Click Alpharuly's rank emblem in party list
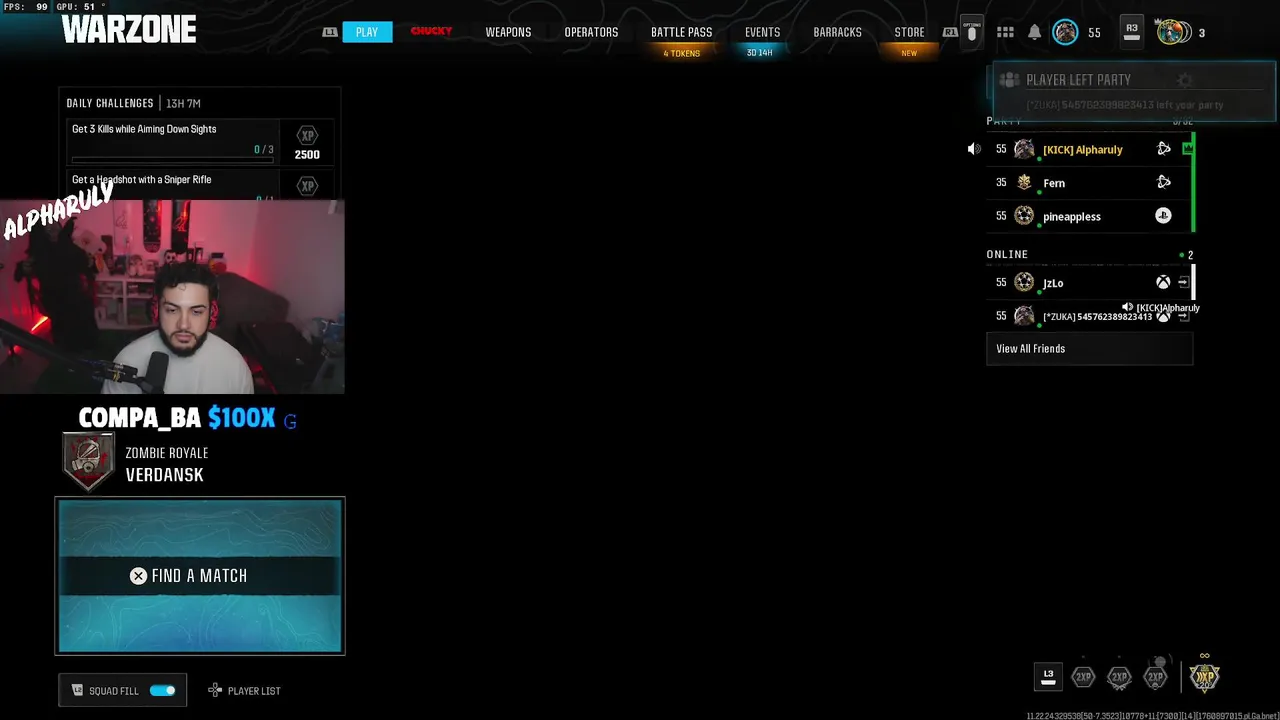This screenshot has width=1280, height=720. pyautogui.click(x=1024, y=149)
